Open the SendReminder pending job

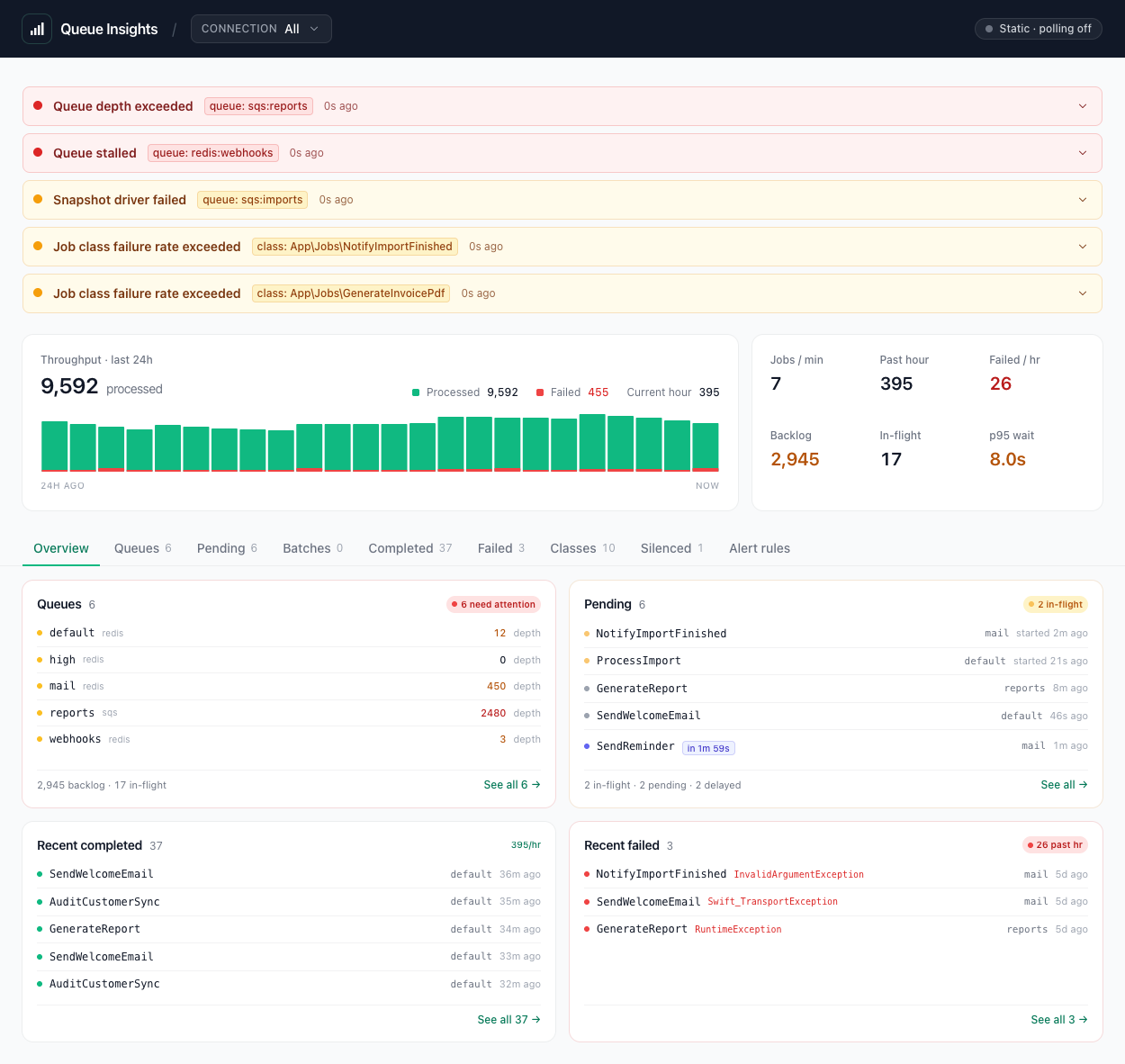click(836, 746)
